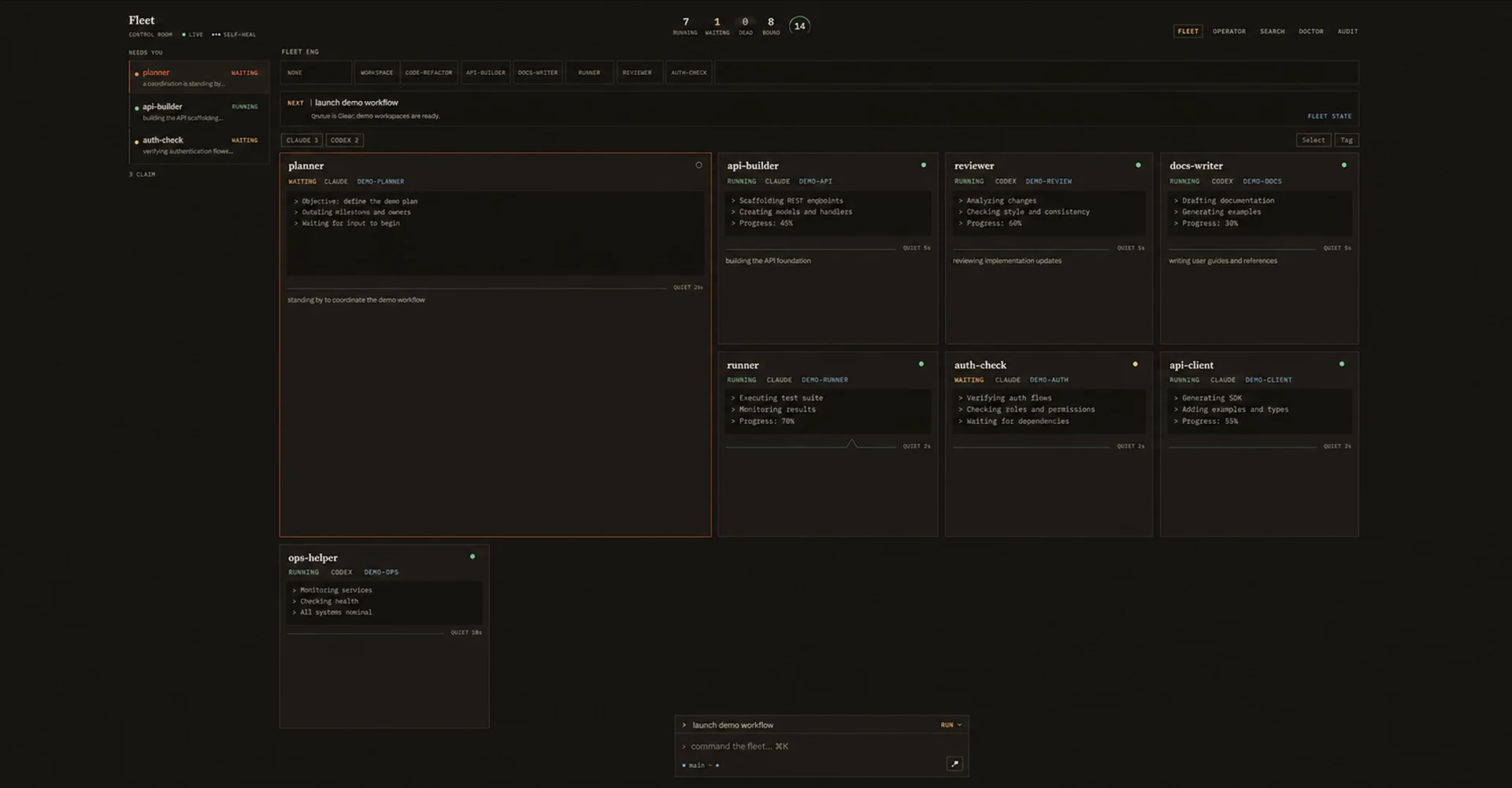
Task: Toggle the CODE-REFACTOR filter chip
Action: (428, 72)
